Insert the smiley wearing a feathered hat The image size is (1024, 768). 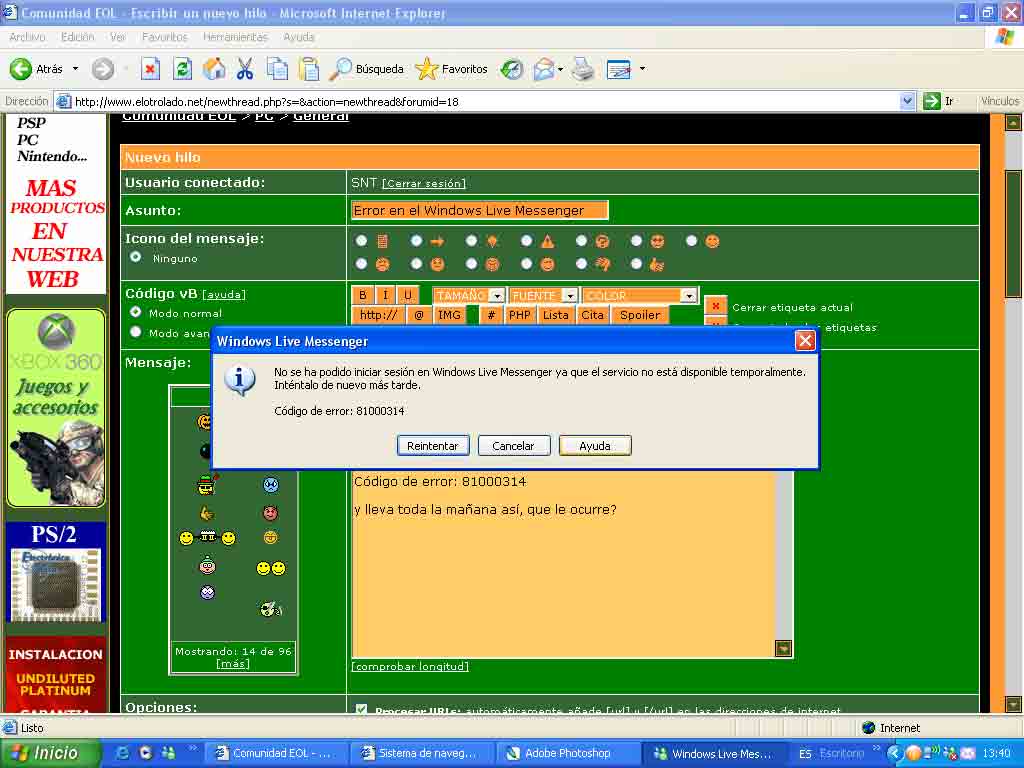(x=207, y=485)
